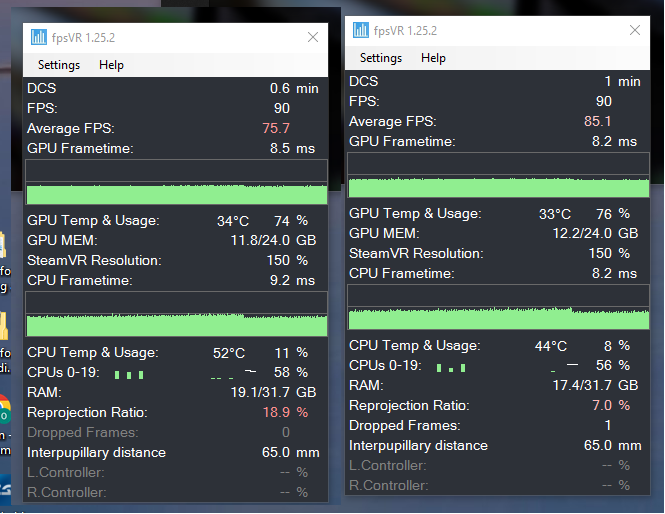Click GPU frametime graph in left window
The width and height of the screenshot is (665, 514).
coord(176,182)
